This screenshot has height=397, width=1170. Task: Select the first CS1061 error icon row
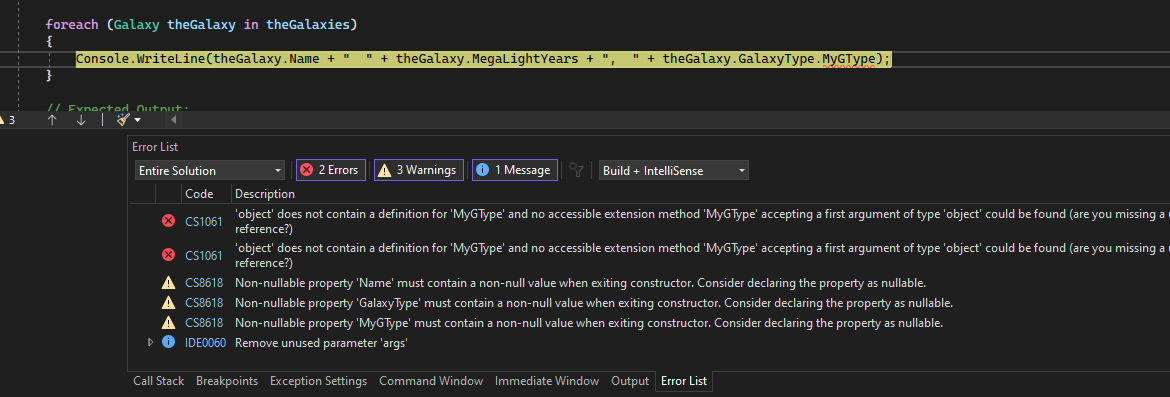[169, 221]
